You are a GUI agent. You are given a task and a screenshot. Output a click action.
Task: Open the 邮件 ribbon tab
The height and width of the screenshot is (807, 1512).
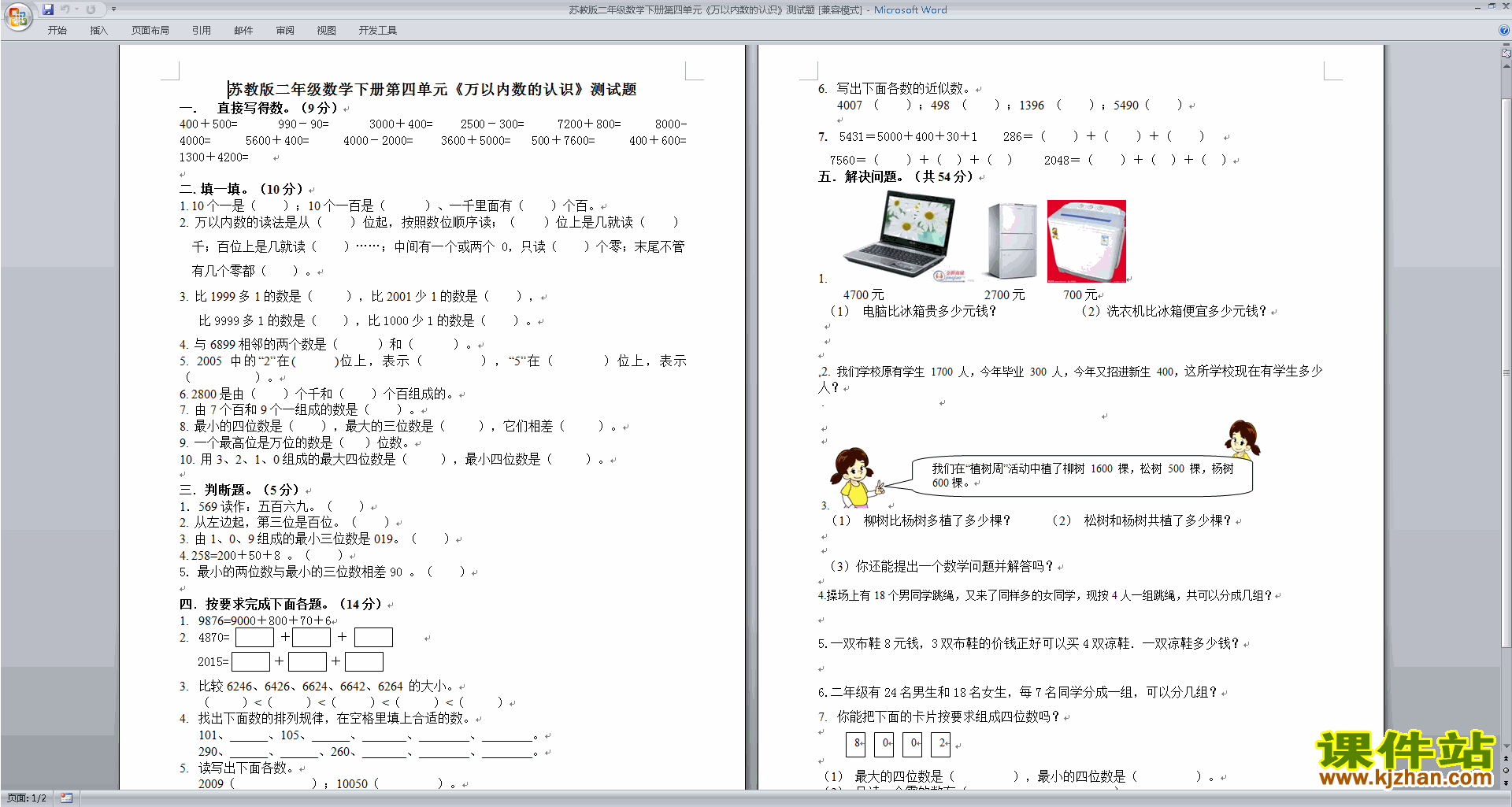click(x=243, y=31)
